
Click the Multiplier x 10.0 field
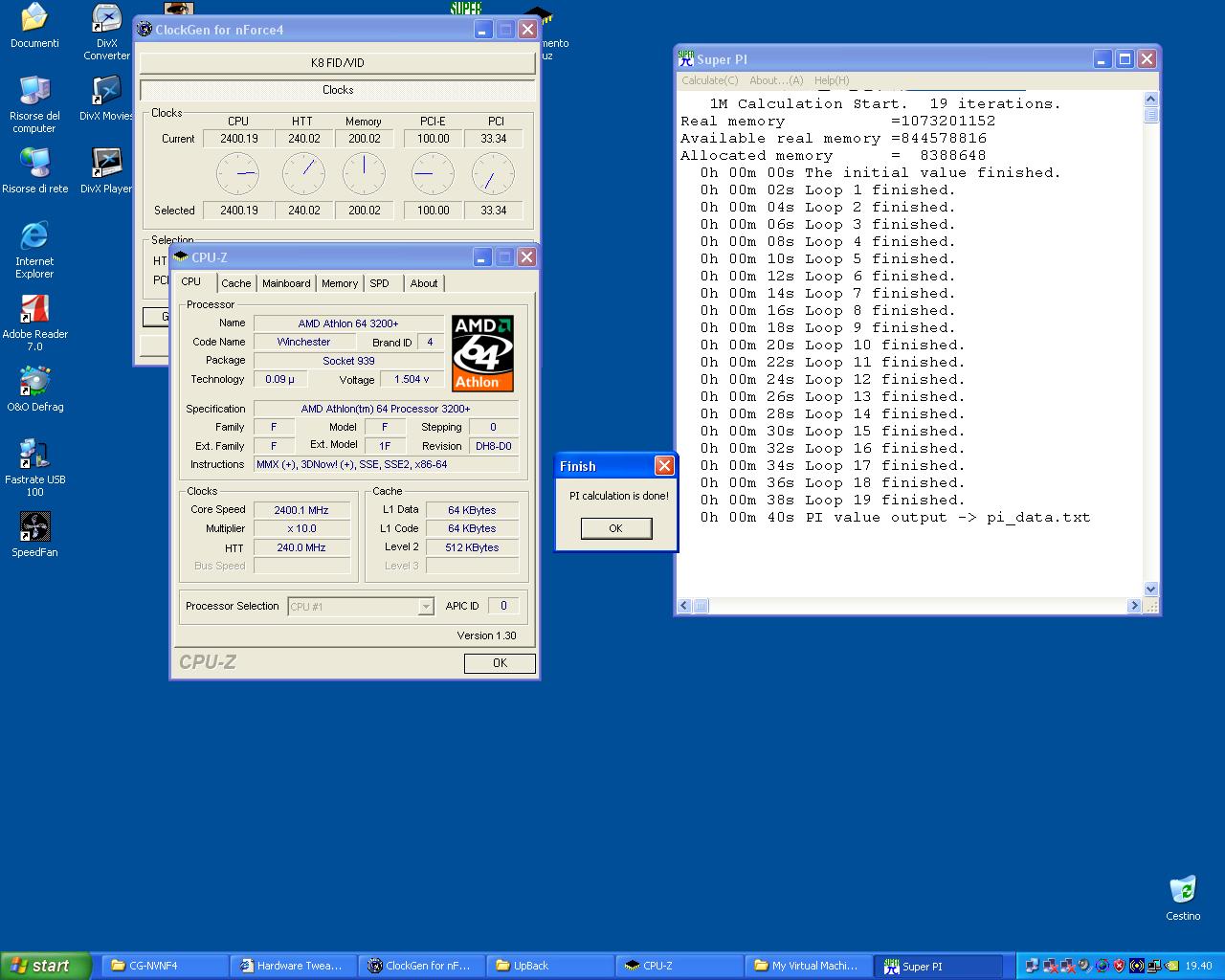301,528
